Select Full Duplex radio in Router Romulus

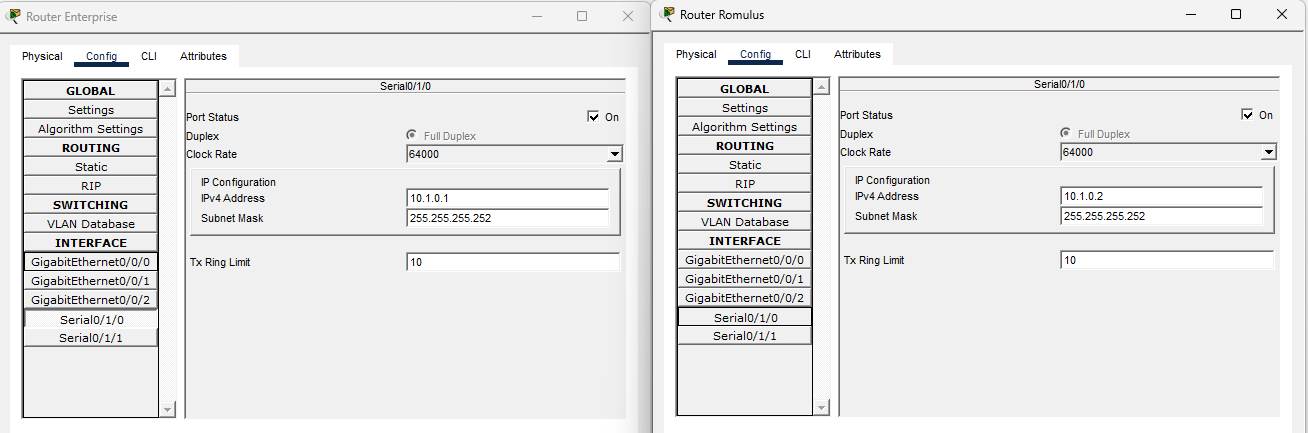pyautogui.click(x=1065, y=133)
